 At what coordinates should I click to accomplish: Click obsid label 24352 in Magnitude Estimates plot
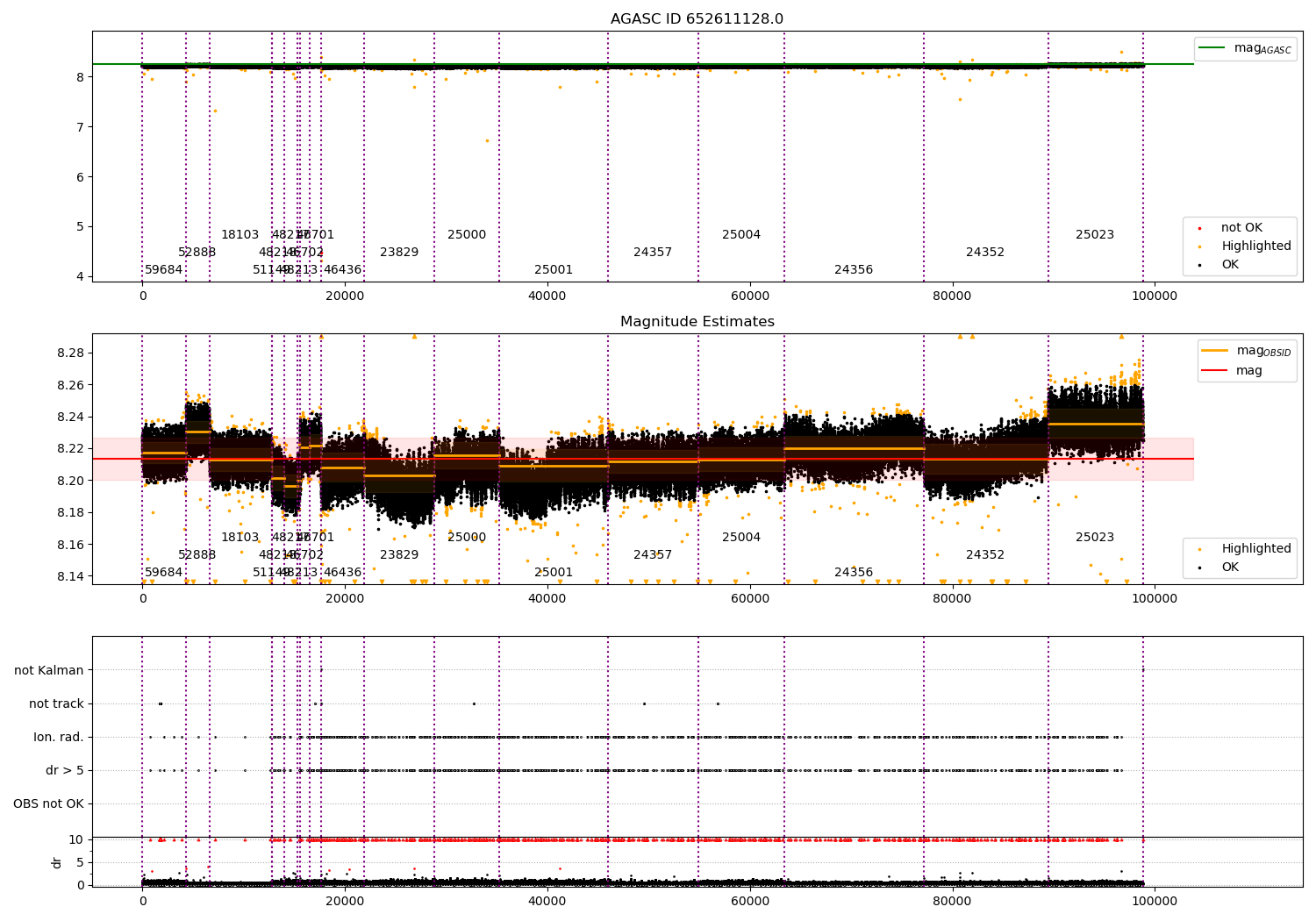click(x=985, y=555)
